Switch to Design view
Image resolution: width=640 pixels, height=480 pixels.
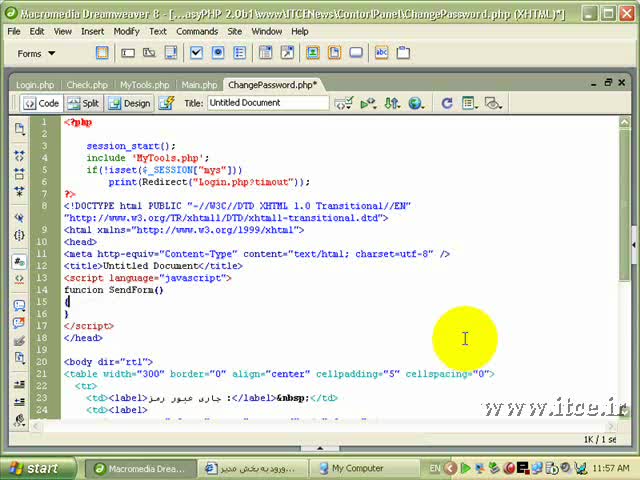point(130,103)
